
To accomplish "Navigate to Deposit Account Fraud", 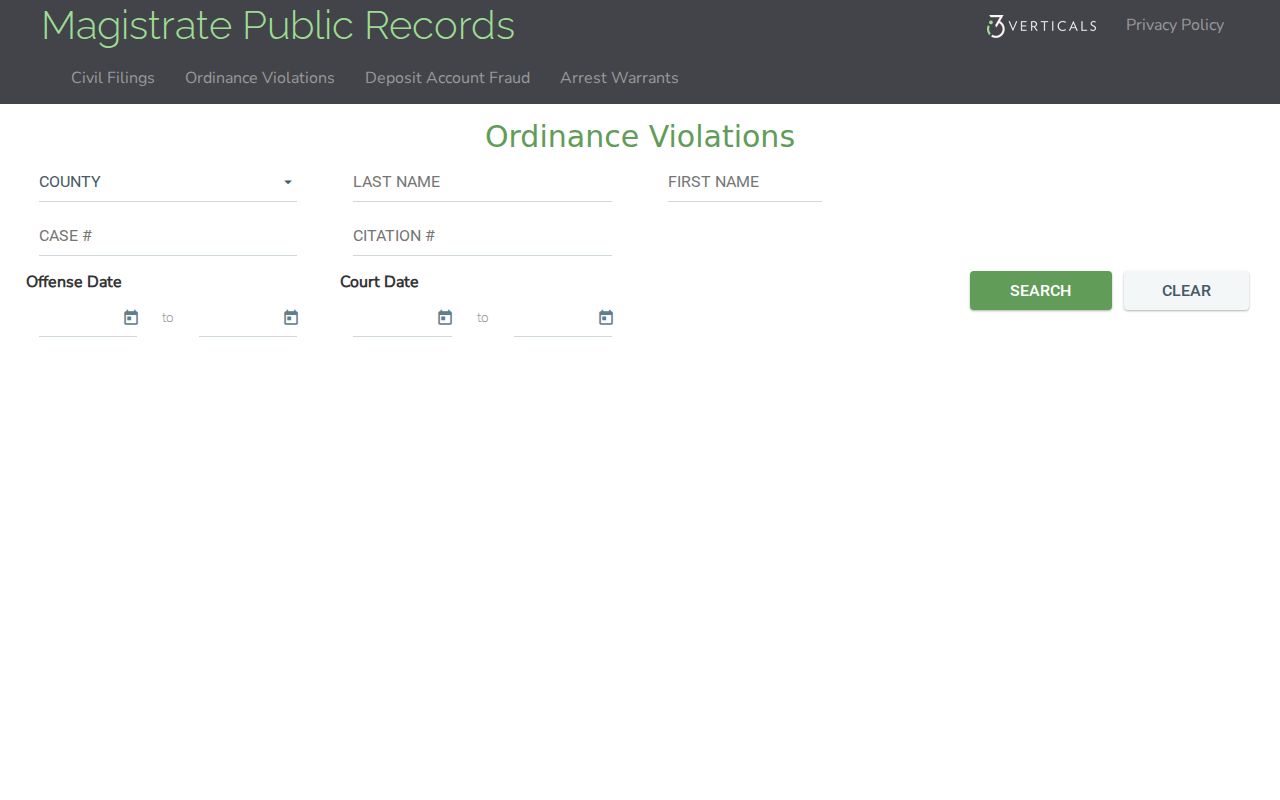I will (447, 78).
